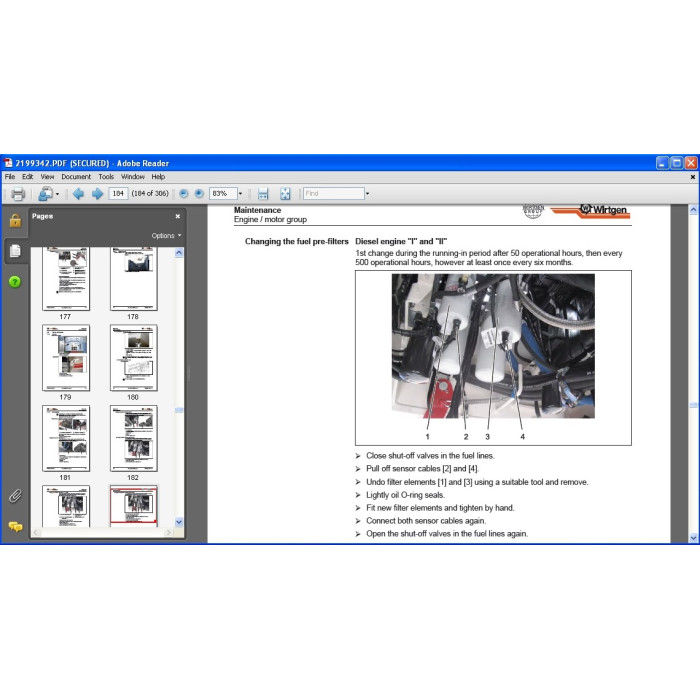
Task: Click document scrollbar down arrow
Action: (693, 538)
